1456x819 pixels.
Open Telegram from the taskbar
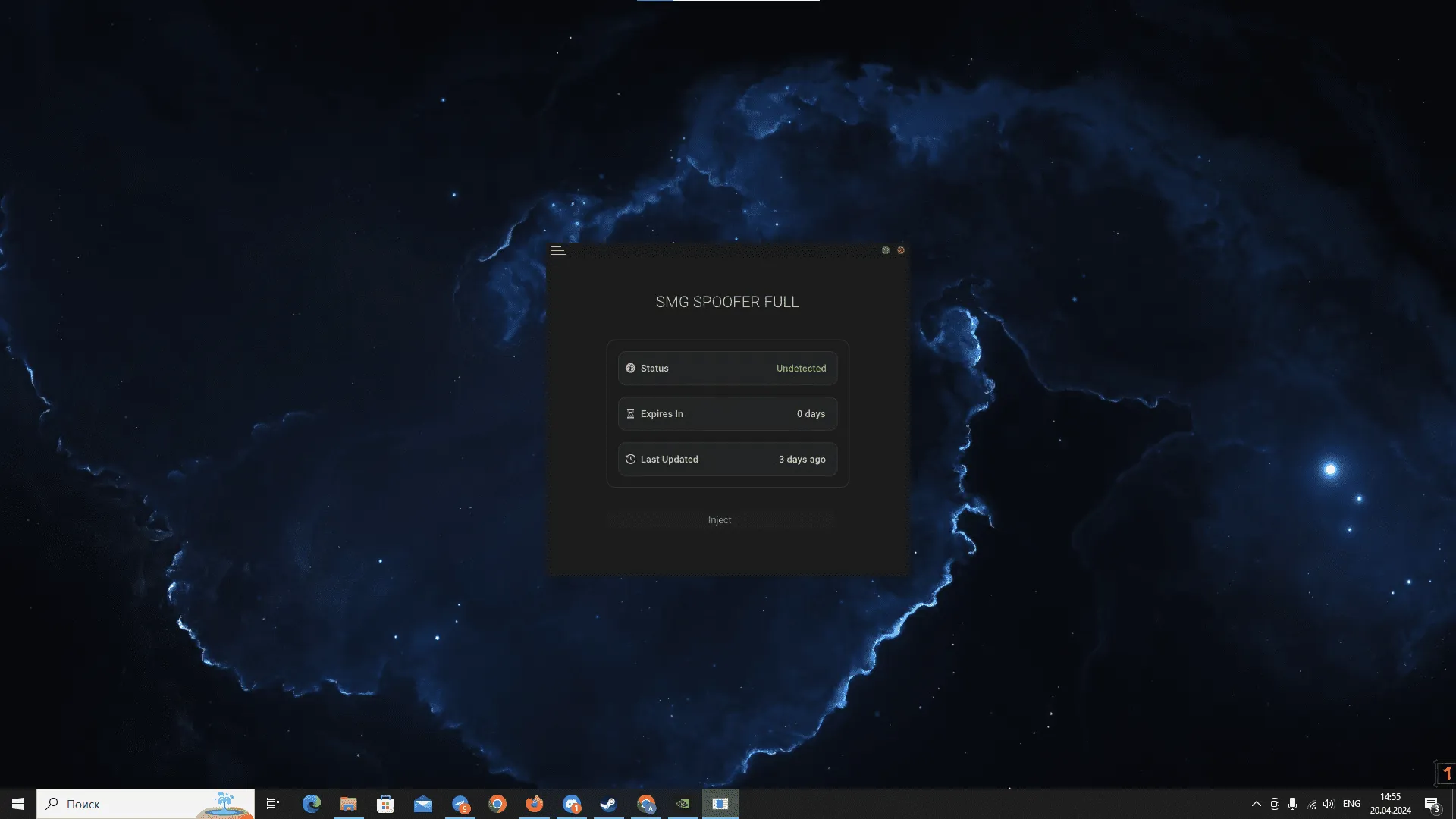coord(460,804)
